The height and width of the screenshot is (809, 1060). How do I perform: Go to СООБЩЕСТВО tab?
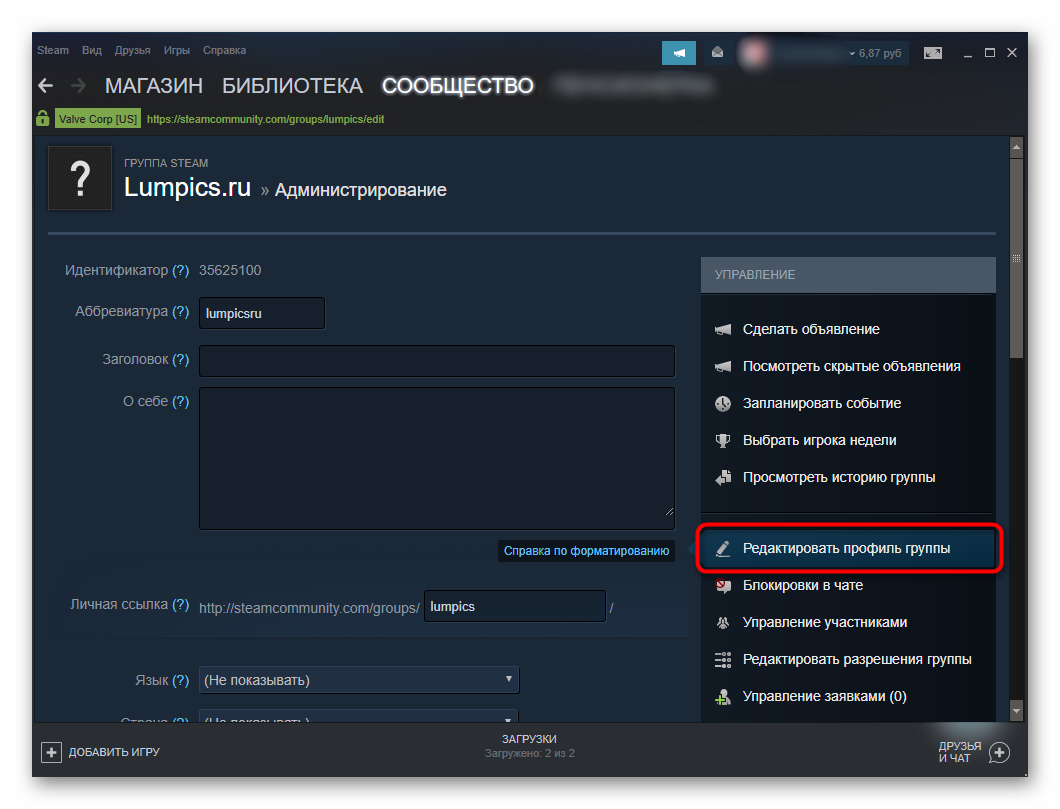(x=458, y=86)
